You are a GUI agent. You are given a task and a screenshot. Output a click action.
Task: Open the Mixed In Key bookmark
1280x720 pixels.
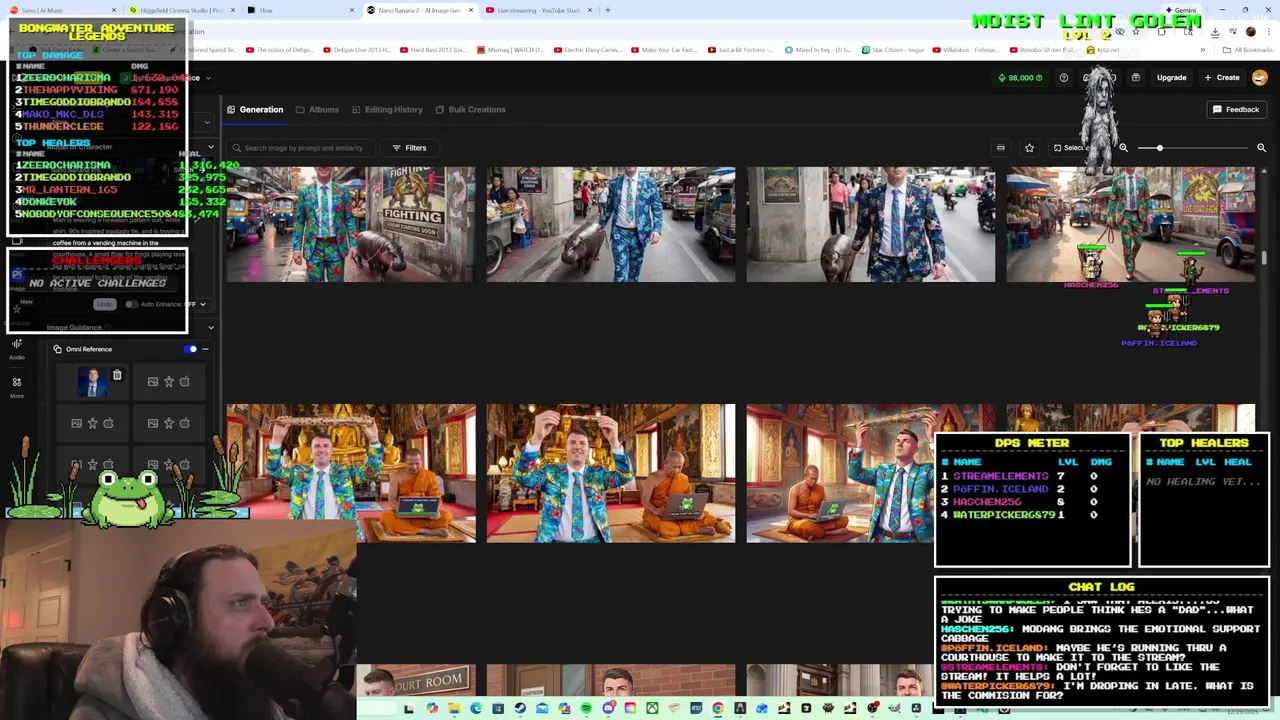(818, 49)
